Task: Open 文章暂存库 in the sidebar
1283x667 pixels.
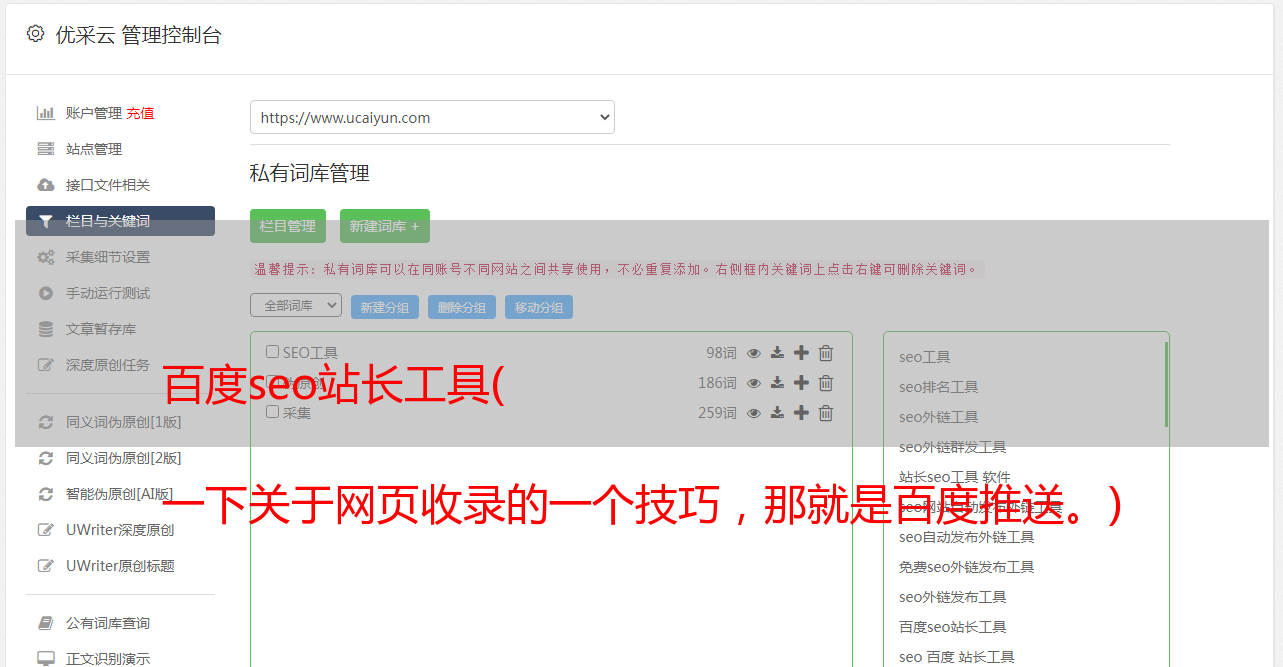Action: pyautogui.click(x=101, y=329)
